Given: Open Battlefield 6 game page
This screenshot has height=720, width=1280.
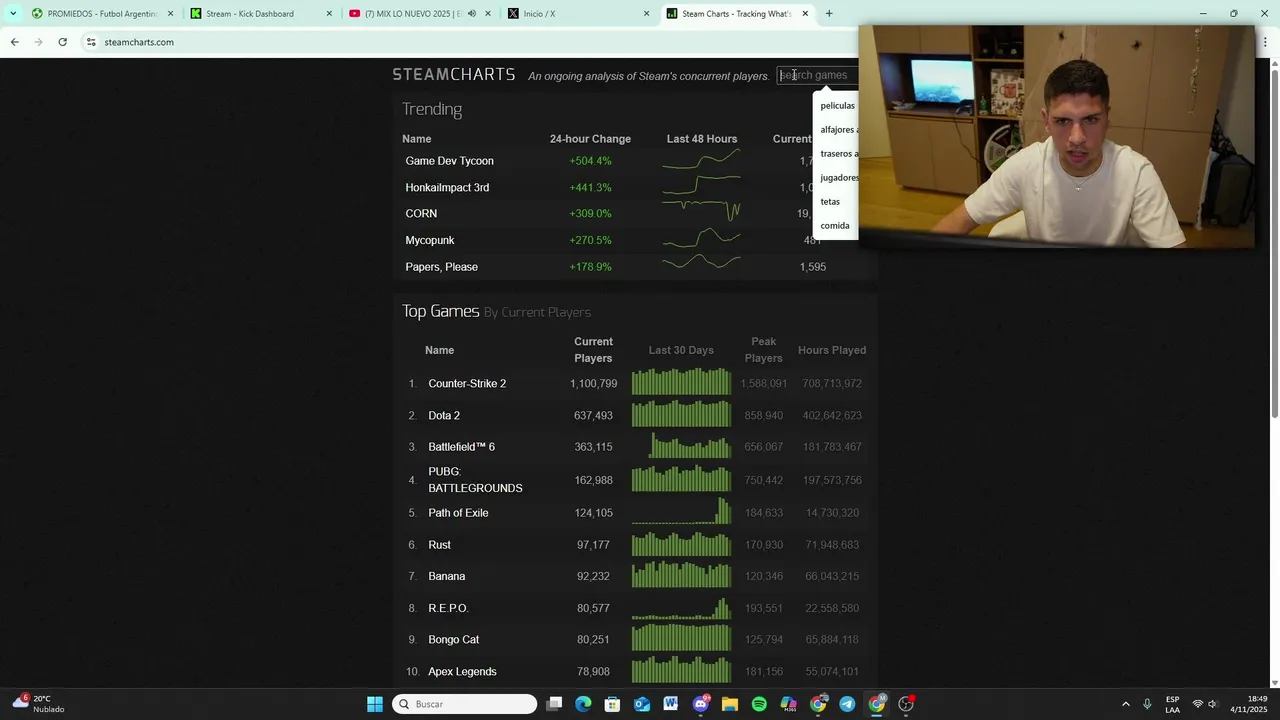Looking at the screenshot, I should pos(461,447).
